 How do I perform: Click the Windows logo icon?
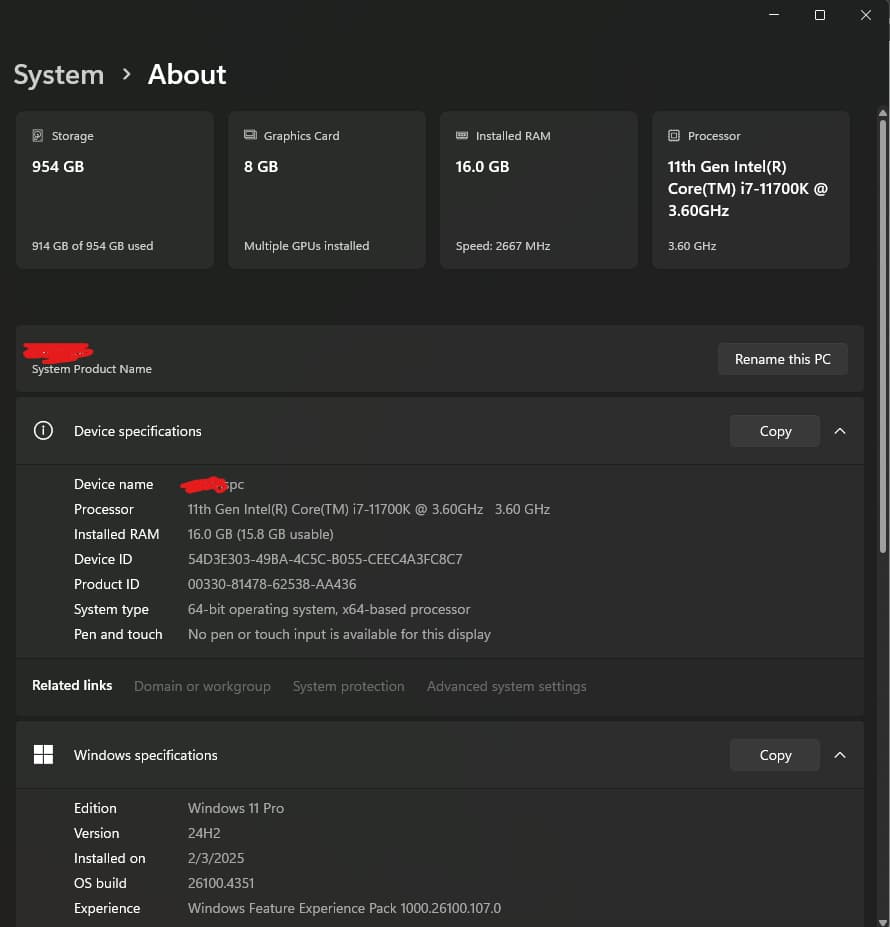[43, 754]
